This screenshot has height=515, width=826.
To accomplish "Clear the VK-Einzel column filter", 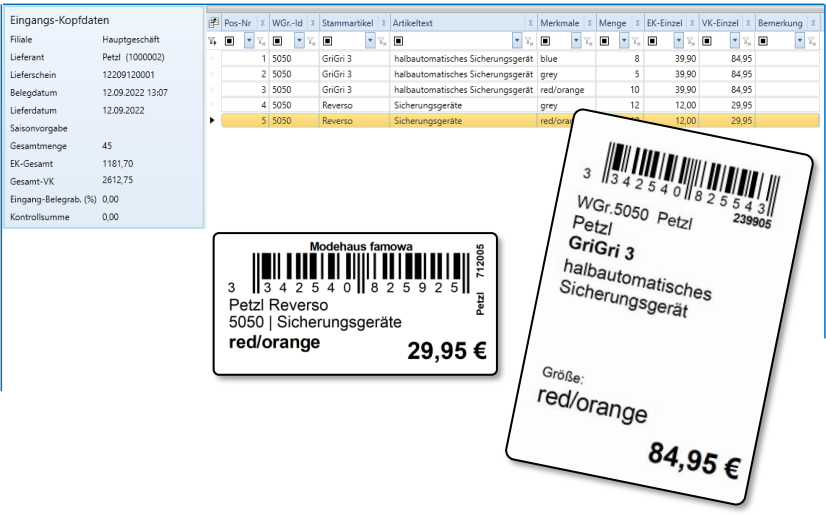I will (x=747, y=41).
